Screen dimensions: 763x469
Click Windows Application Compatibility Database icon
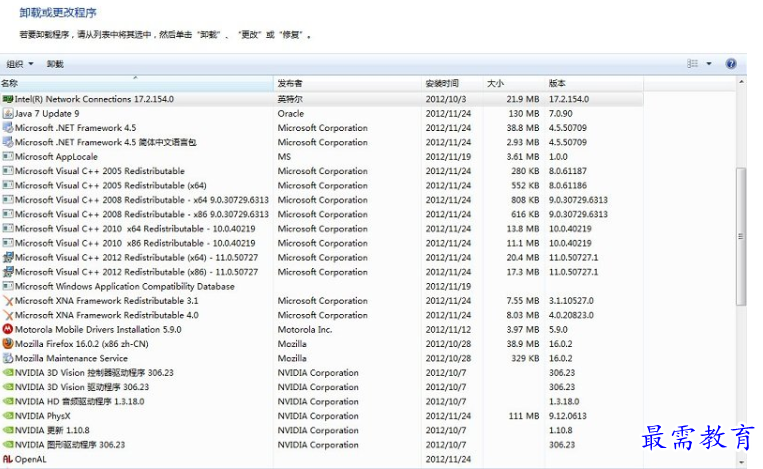coord(8,287)
